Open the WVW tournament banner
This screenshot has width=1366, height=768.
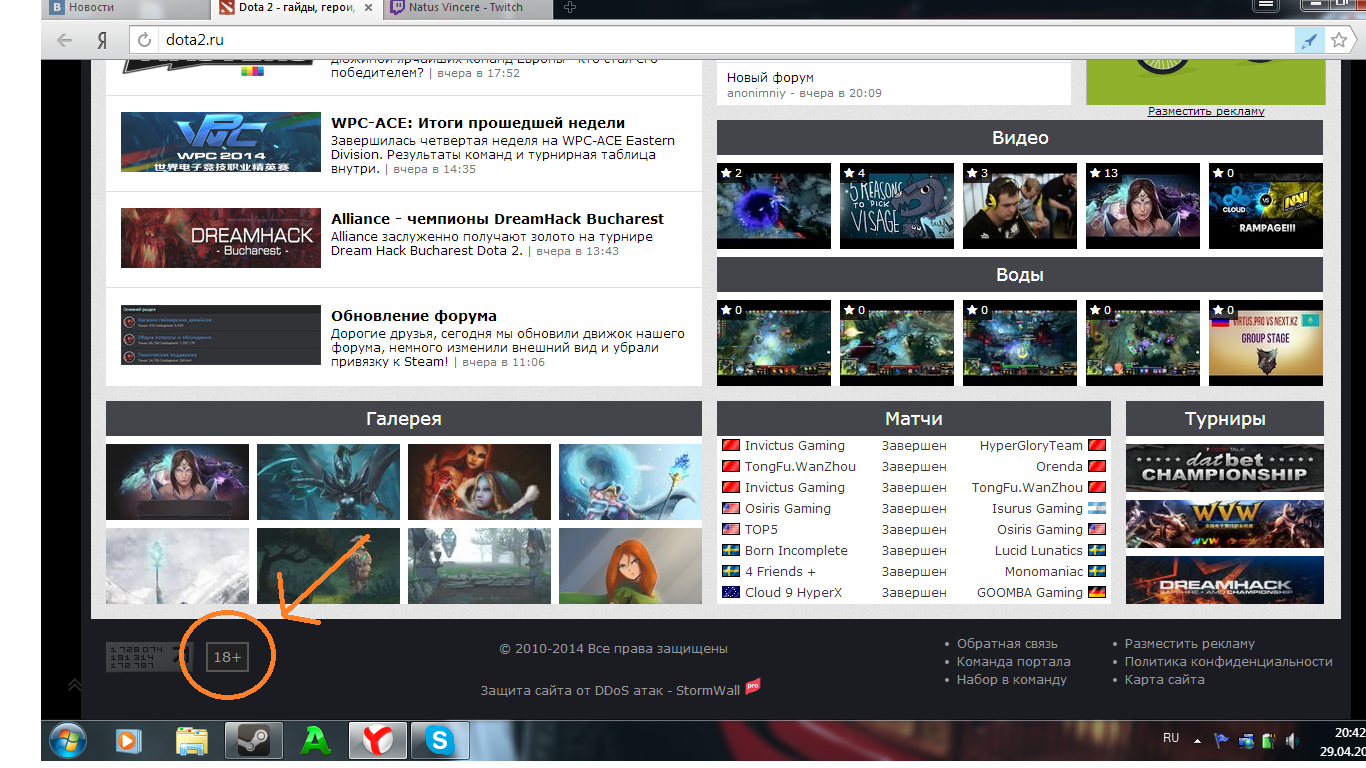(1225, 524)
